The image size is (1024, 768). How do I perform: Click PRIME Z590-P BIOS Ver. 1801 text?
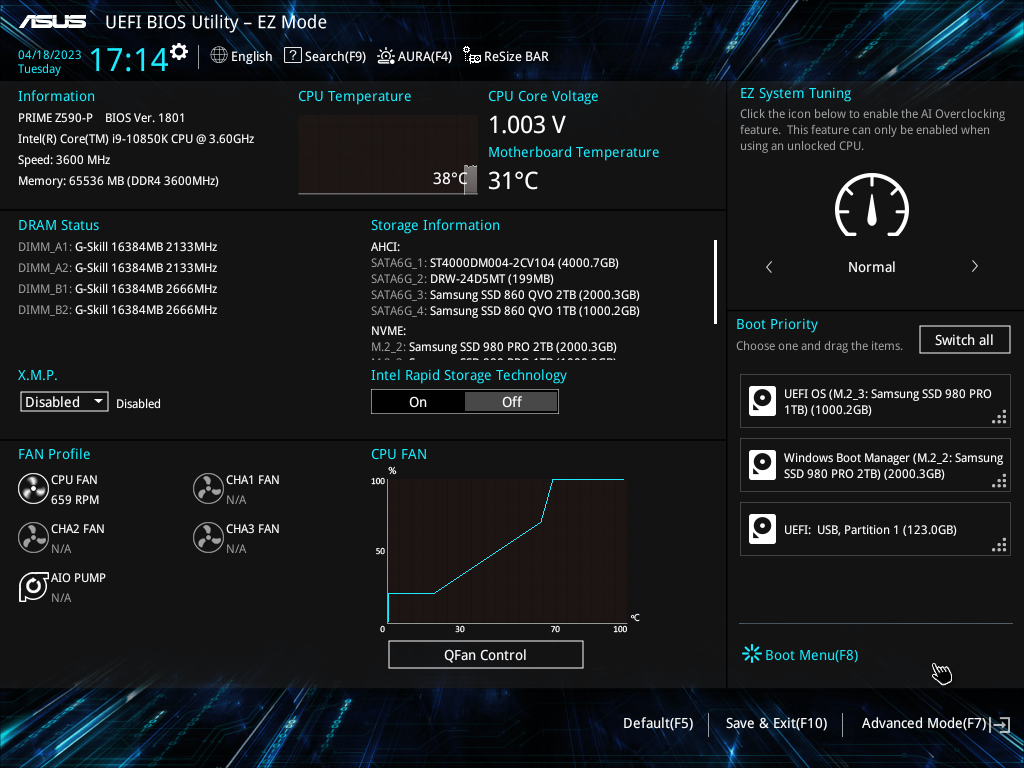coord(101,118)
